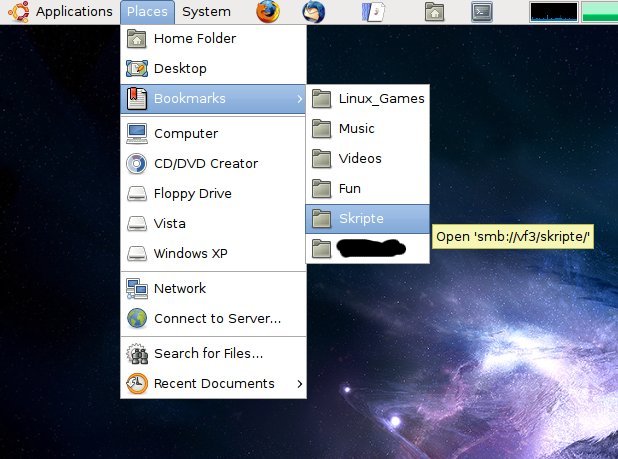Click the Home Folder house icon

click(x=136, y=39)
